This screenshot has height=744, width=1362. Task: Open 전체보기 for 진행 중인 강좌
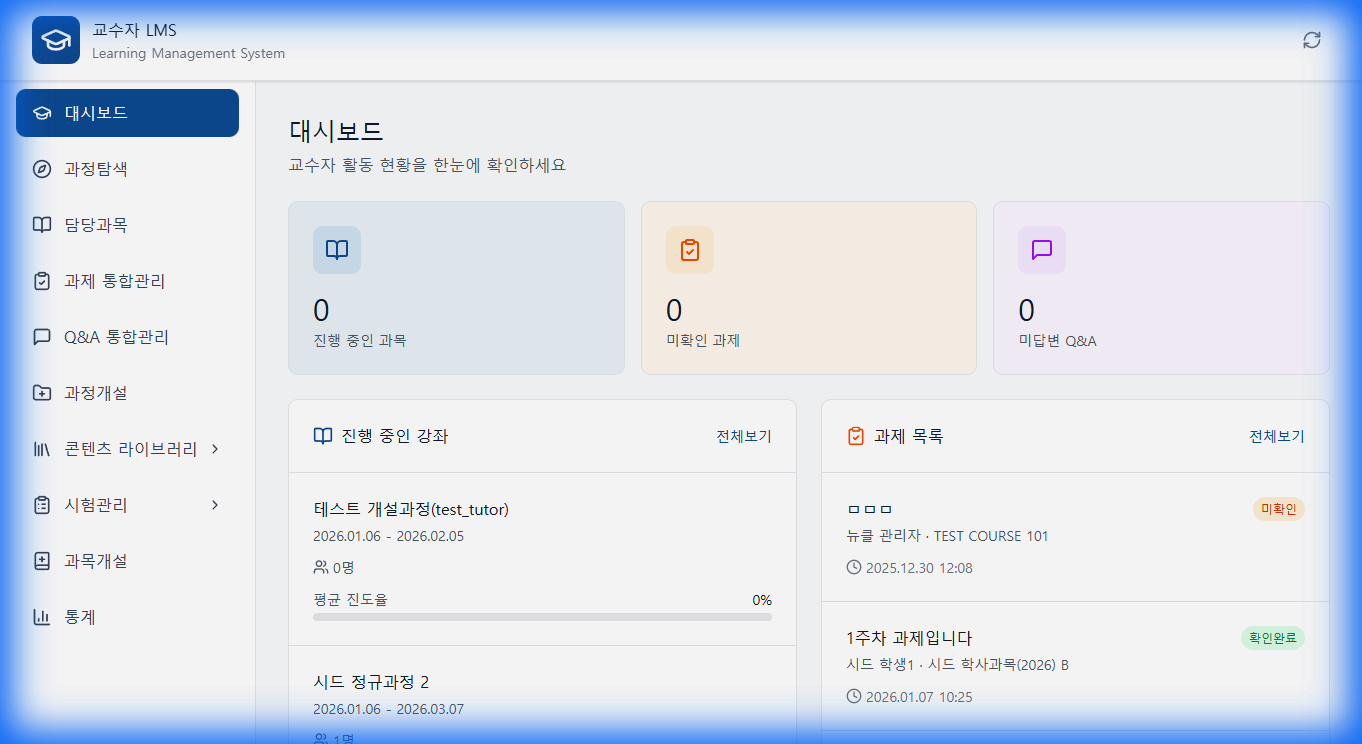[743, 435]
